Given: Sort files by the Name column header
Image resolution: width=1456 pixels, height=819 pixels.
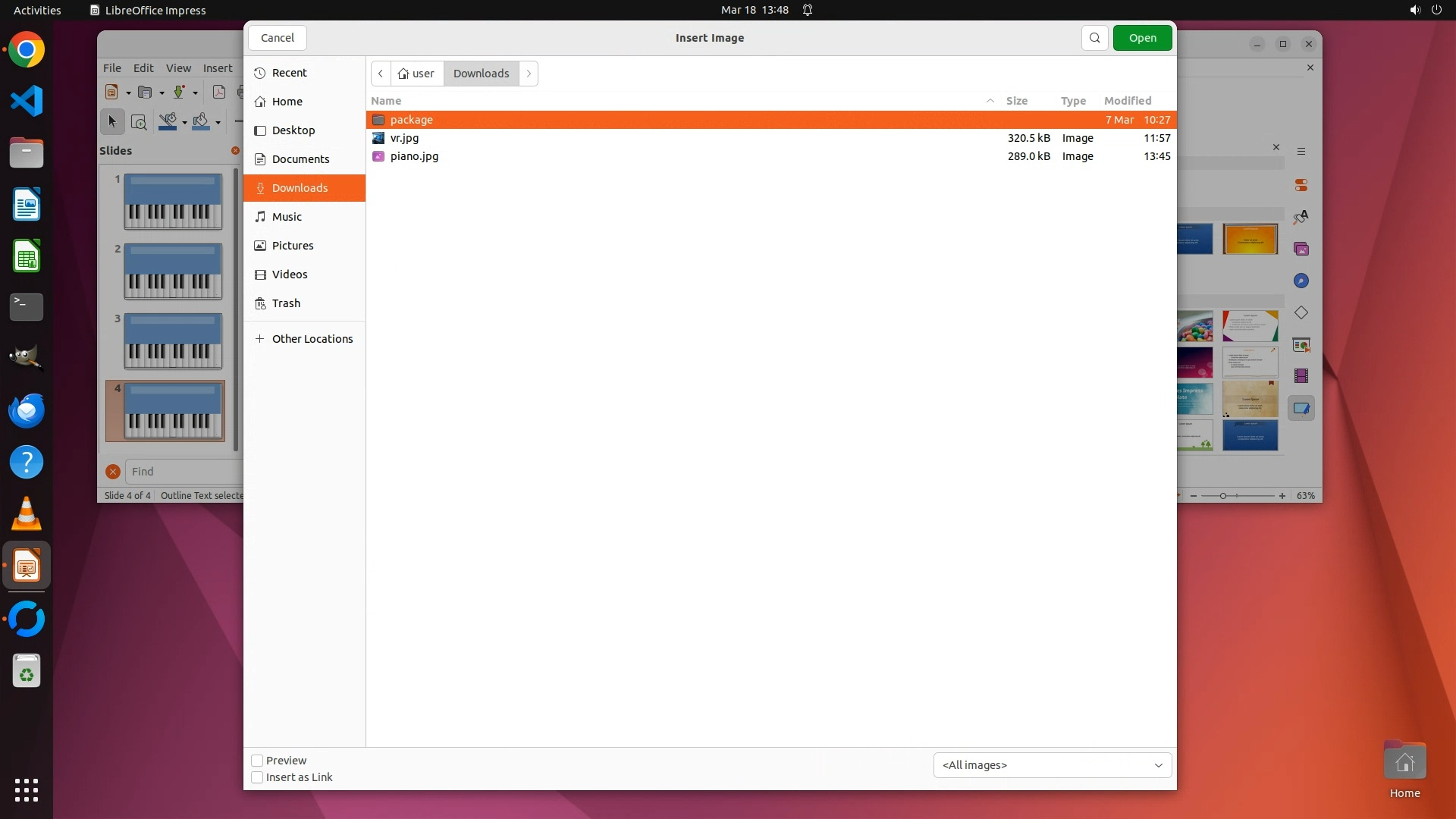Looking at the screenshot, I should tap(386, 101).
